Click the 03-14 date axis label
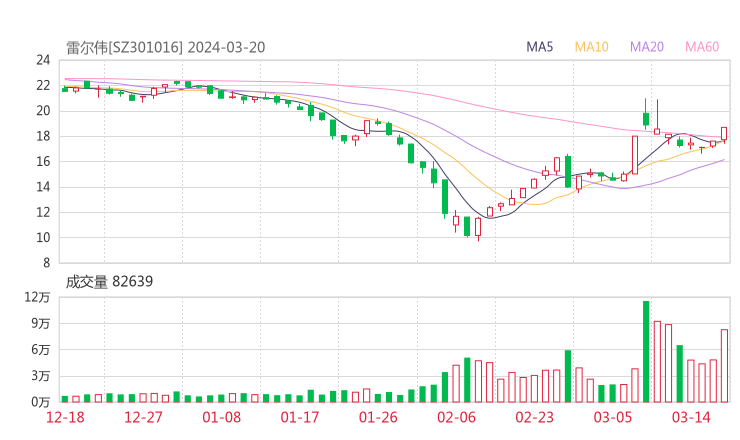This screenshot has height=440, width=740. point(691,417)
